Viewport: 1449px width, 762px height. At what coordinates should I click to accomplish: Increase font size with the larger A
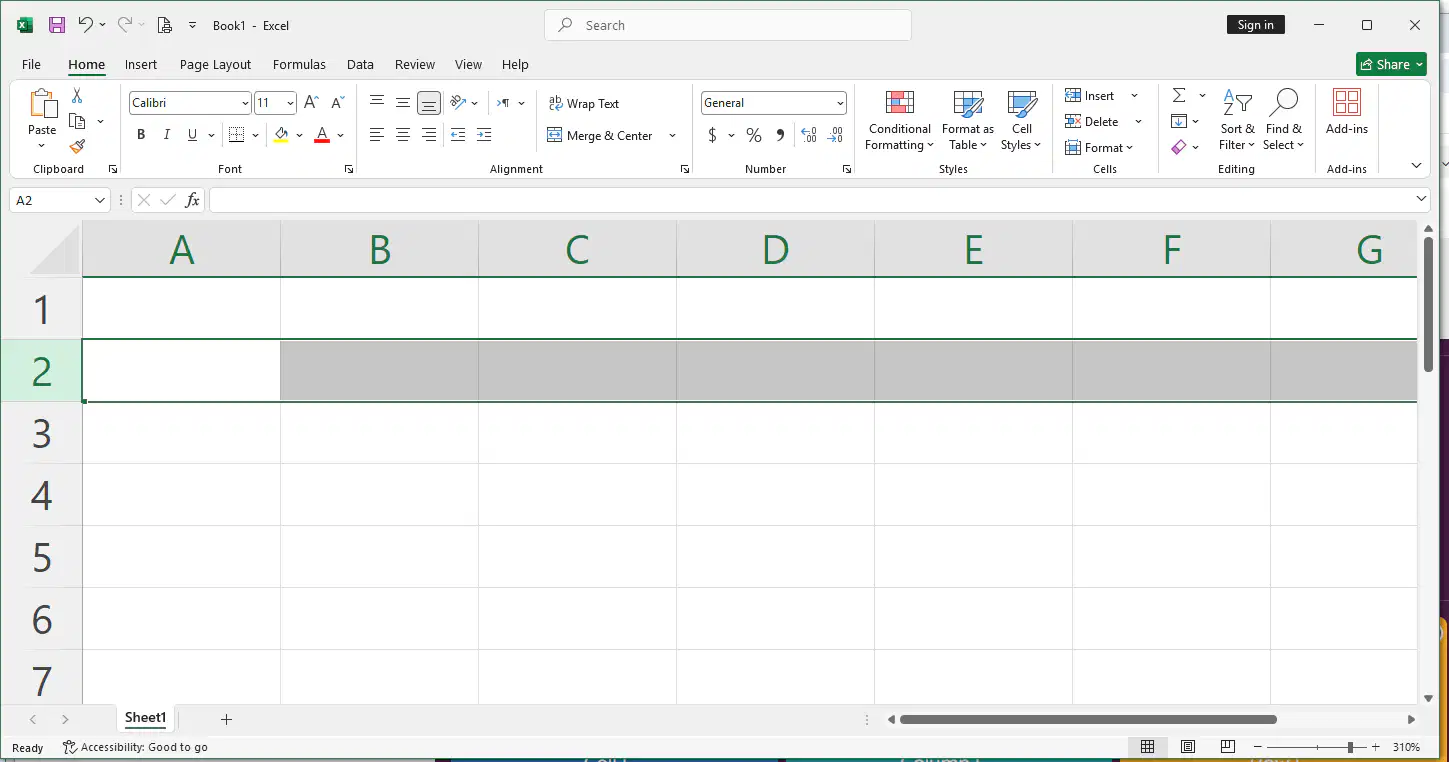pos(311,103)
